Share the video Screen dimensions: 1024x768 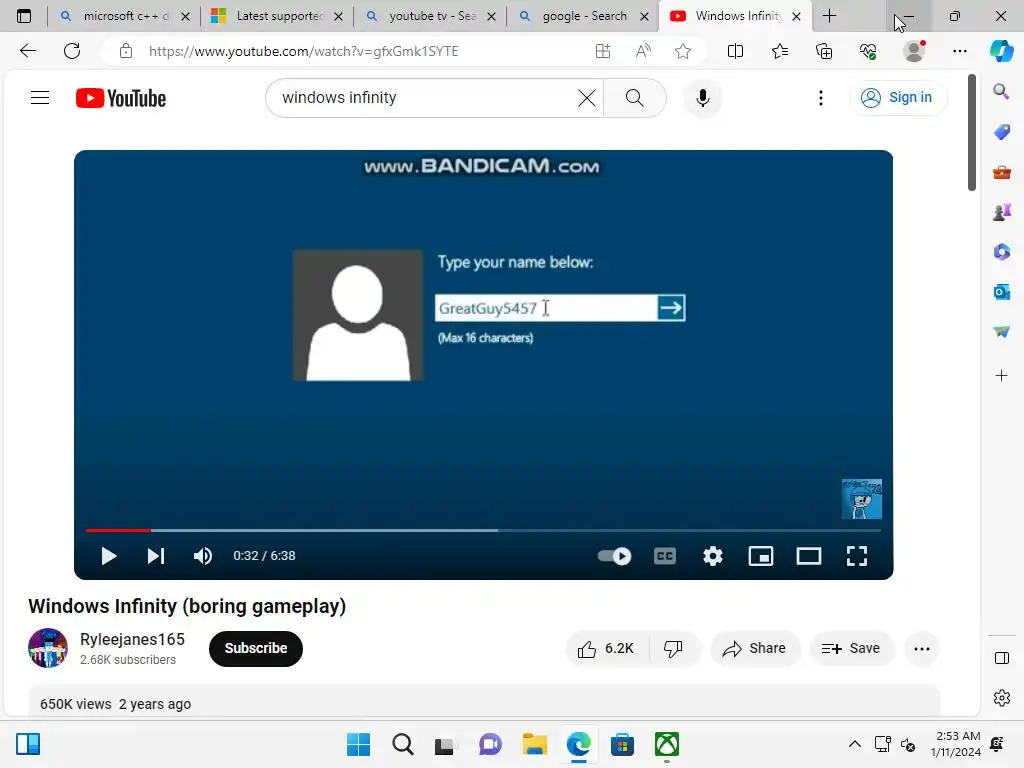pos(754,648)
